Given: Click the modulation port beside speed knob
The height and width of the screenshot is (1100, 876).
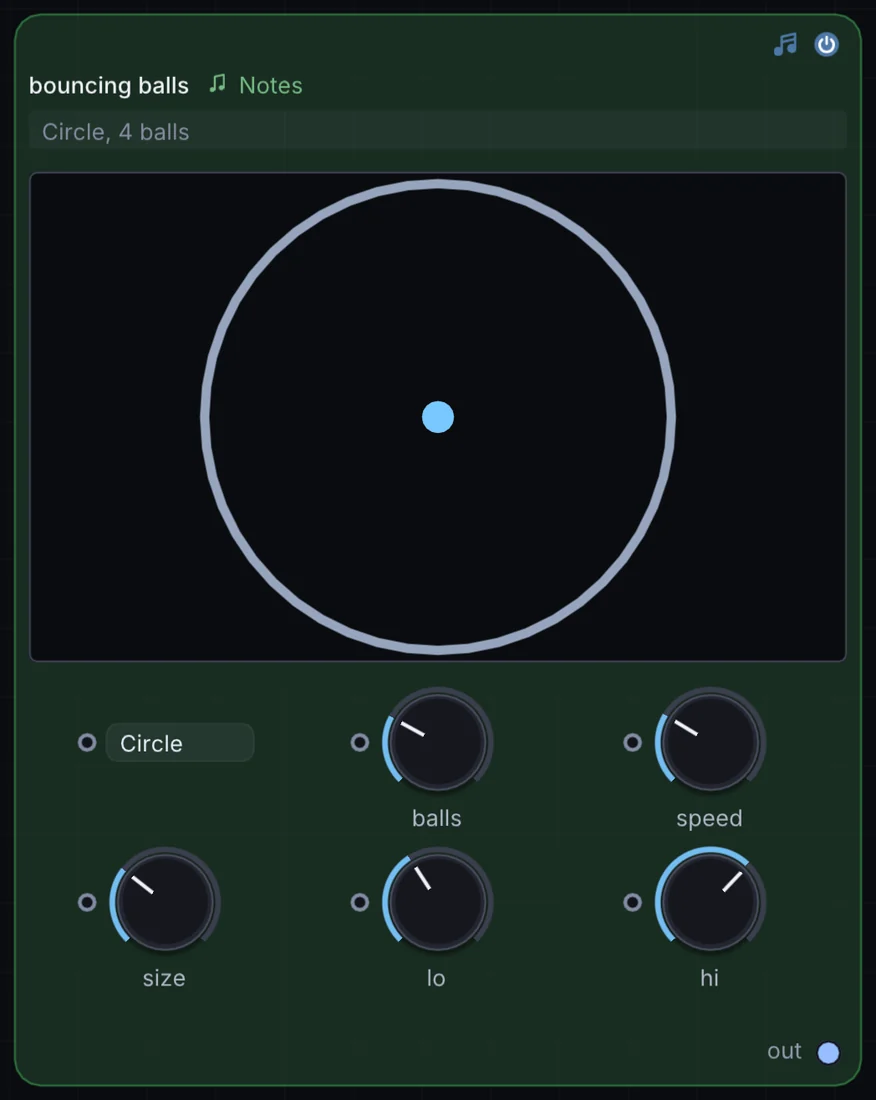Looking at the screenshot, I should (633, 742).
